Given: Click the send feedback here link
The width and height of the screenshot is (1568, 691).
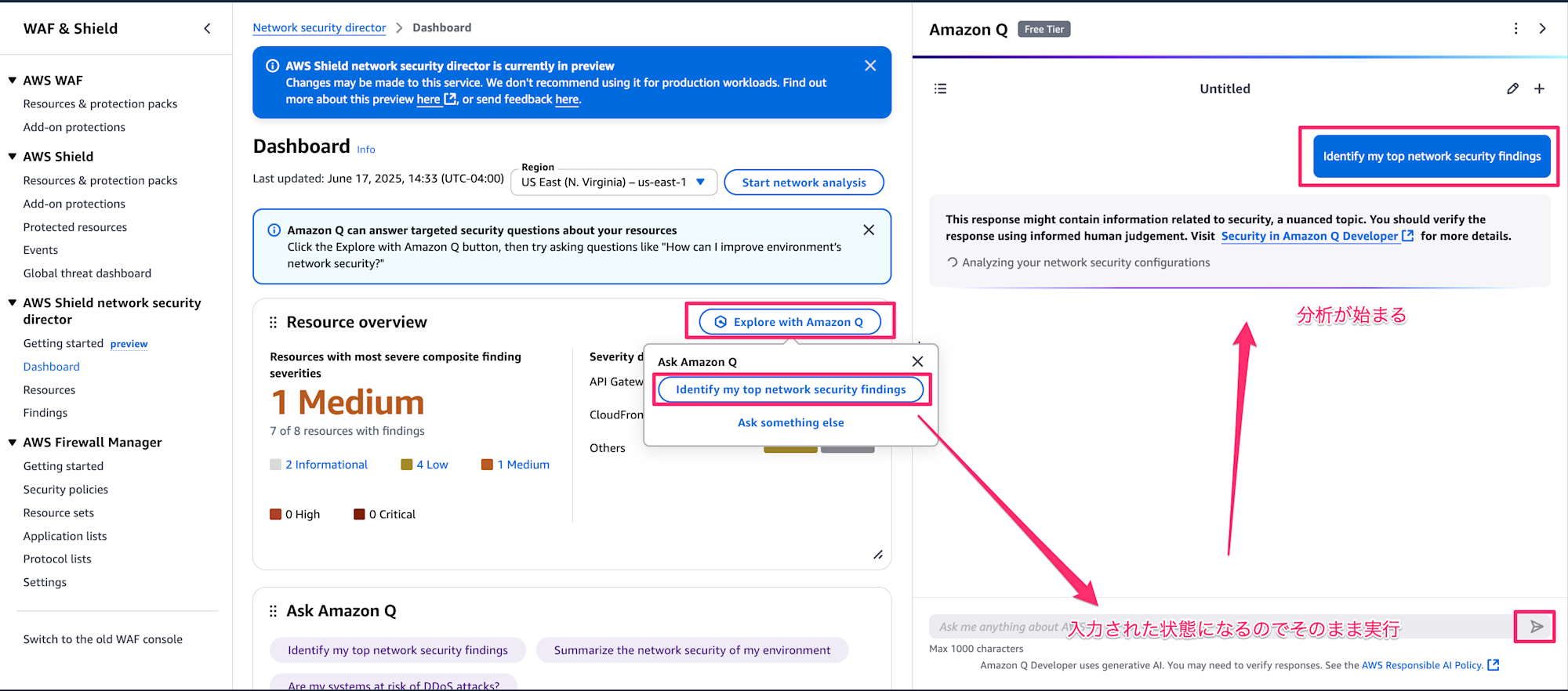Looking at the screenshot, I should (568, 99).
